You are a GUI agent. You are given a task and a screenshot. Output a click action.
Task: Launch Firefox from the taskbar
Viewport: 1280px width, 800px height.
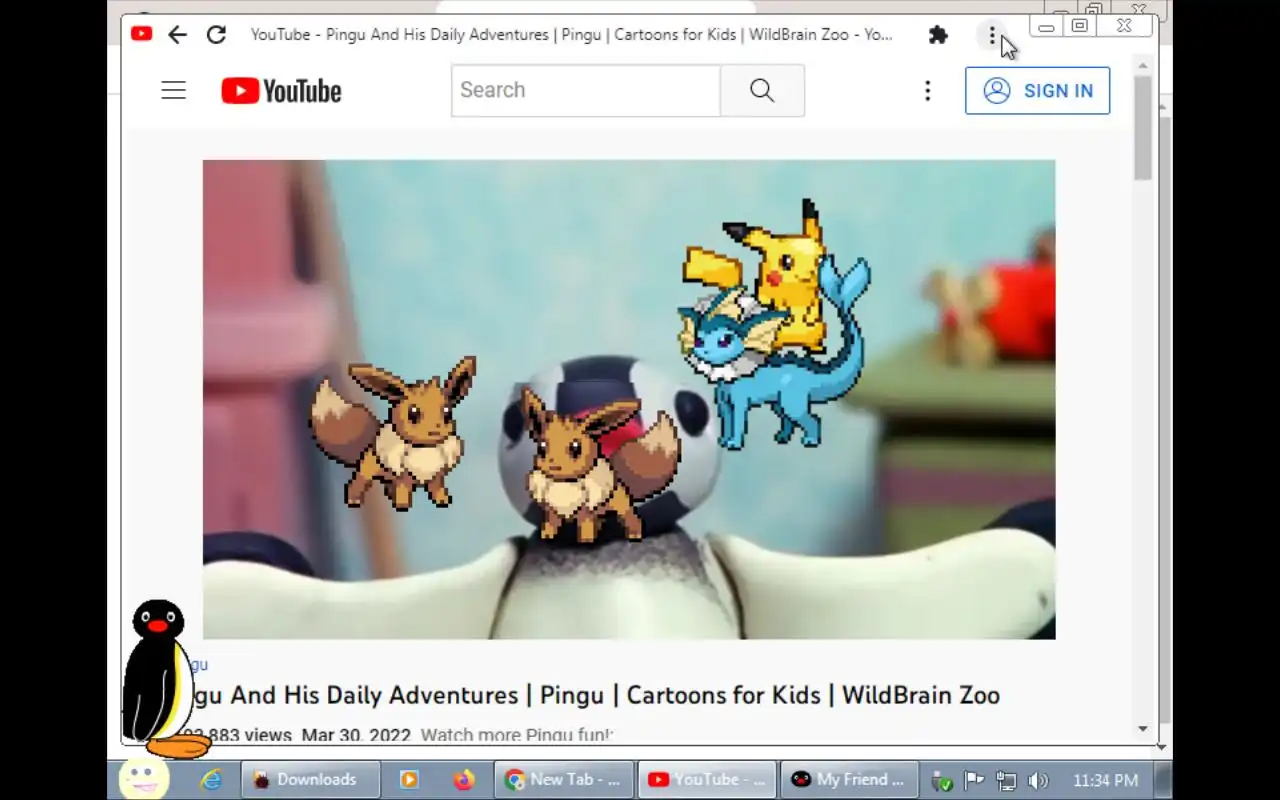pos(463,780)
